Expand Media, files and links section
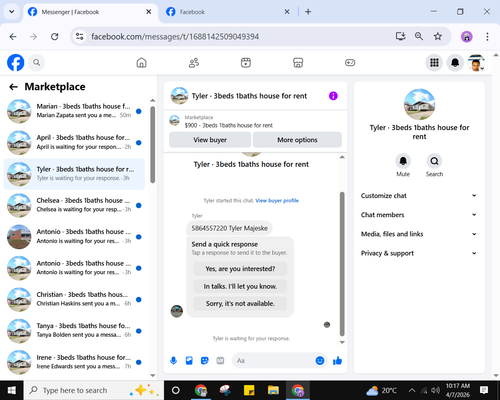 point(419,234)
